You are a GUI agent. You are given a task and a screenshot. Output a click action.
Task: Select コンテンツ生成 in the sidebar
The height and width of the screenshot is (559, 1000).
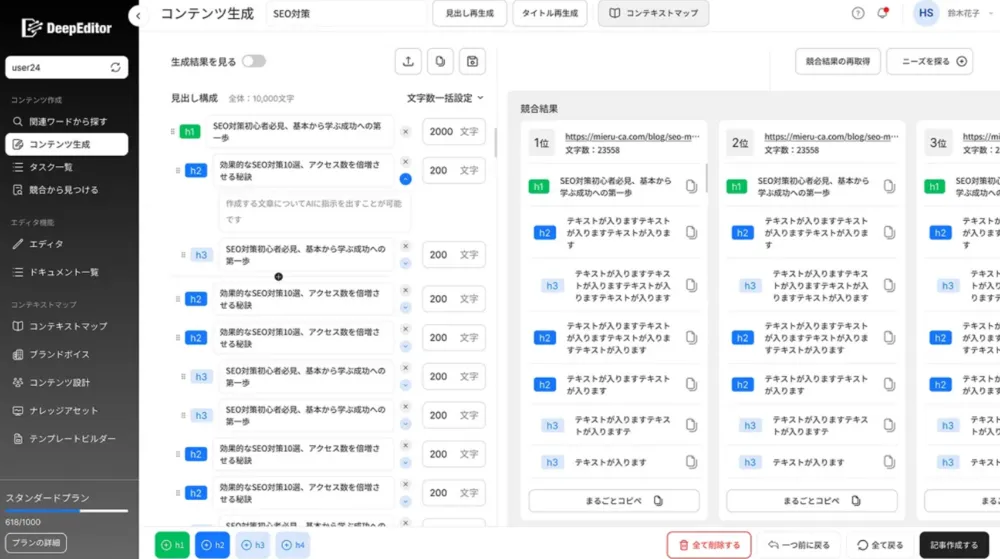point(66,144)
